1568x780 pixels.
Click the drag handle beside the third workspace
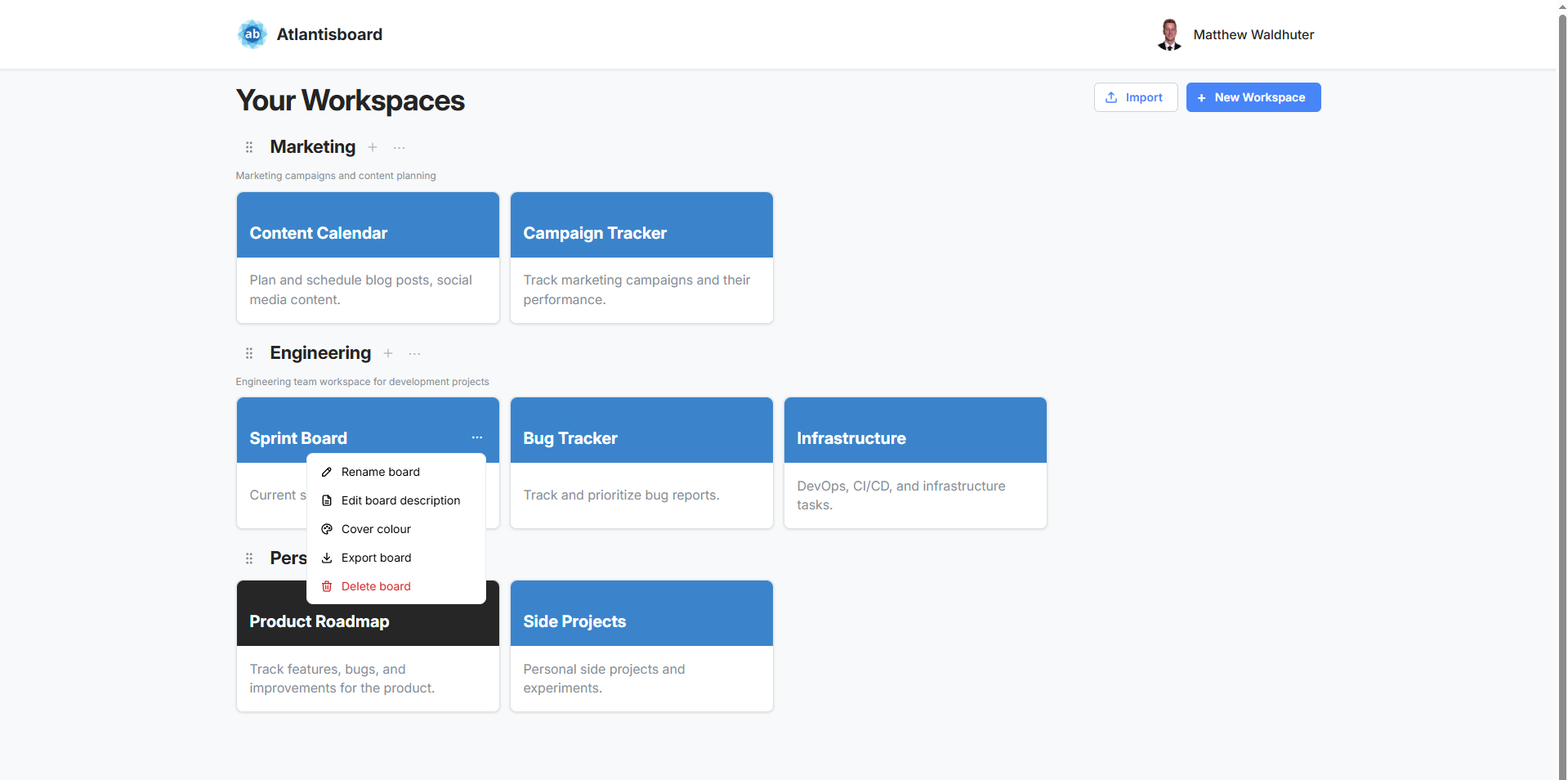pos(249,558)
